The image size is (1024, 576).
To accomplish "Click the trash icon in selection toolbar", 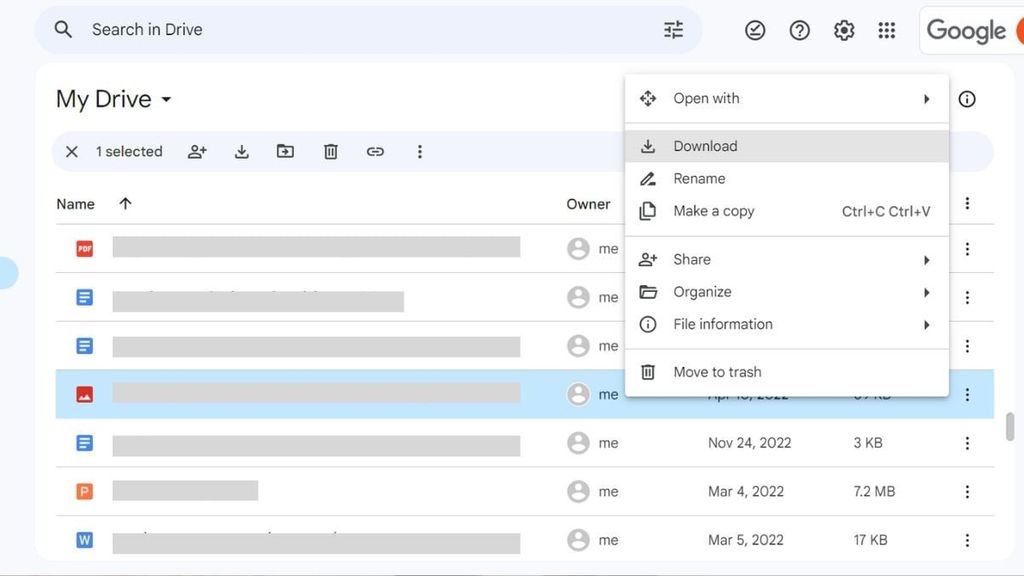I will click(x=330, y=152).
